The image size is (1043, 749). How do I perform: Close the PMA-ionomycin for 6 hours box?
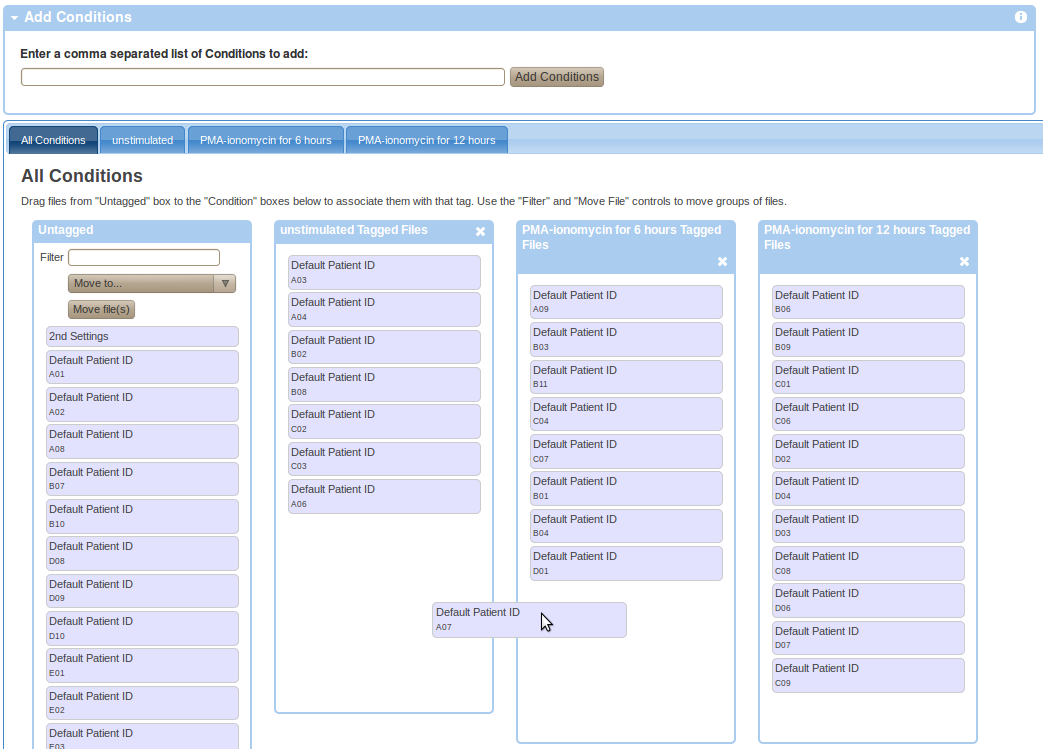click(722, 262)
